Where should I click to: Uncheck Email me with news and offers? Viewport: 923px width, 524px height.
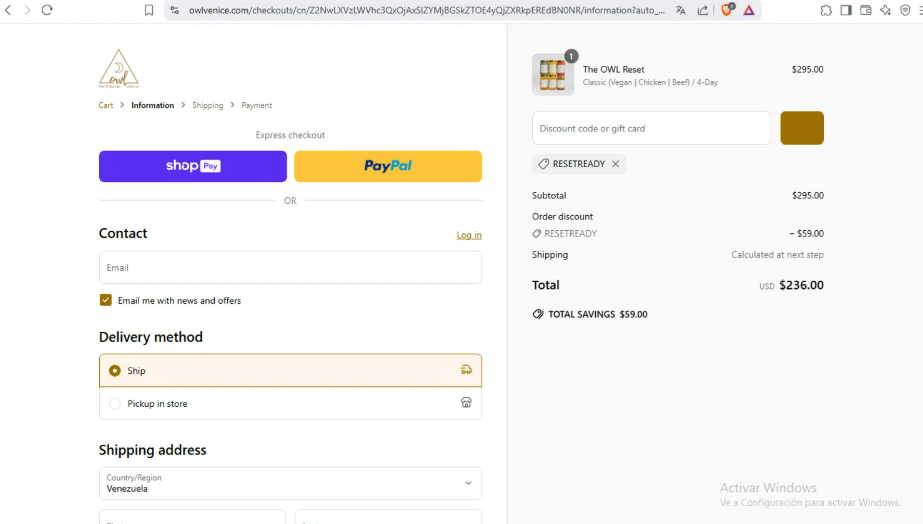point(105,300)
